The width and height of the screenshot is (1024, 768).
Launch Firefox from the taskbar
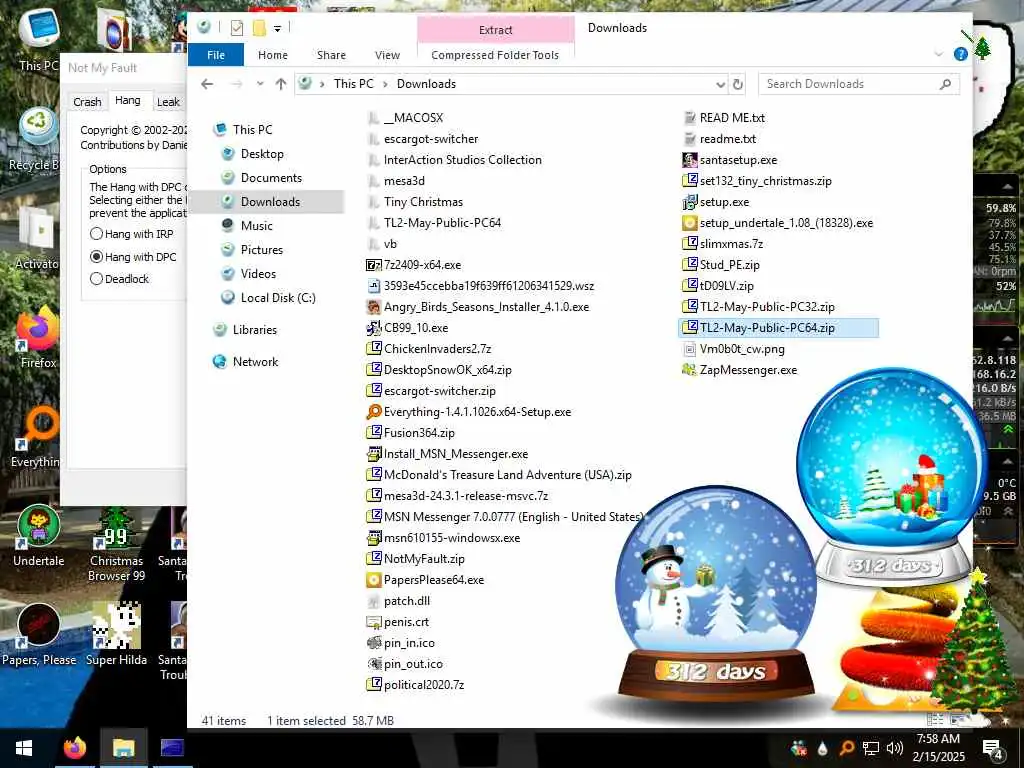click(74, 748)
